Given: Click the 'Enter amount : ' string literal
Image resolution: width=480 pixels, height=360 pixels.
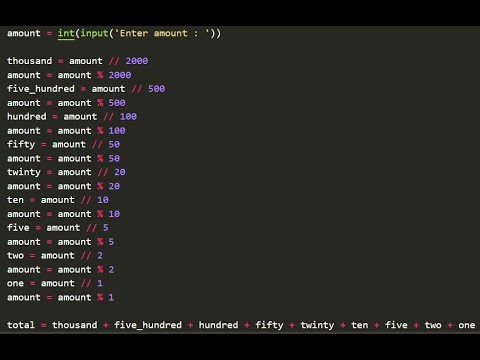Looking at the screenshot, I should pos(162,33).
